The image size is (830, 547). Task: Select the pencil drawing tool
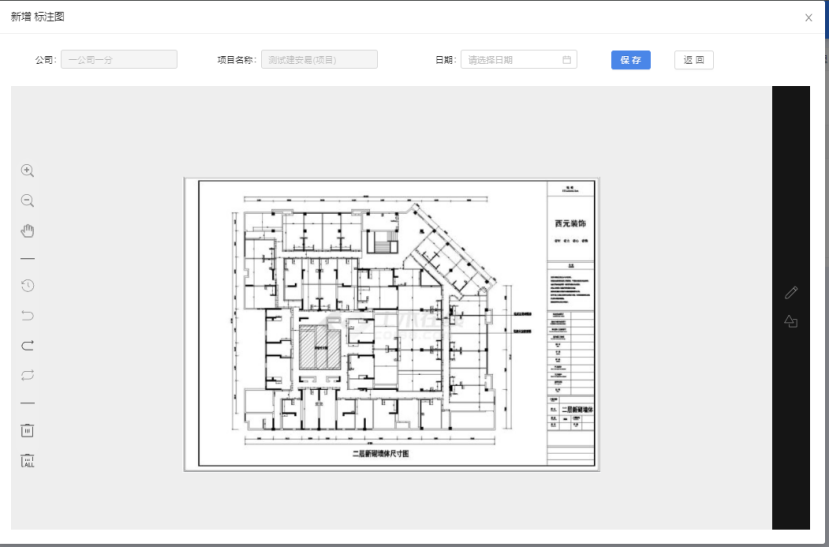click(x=791, y=292)
